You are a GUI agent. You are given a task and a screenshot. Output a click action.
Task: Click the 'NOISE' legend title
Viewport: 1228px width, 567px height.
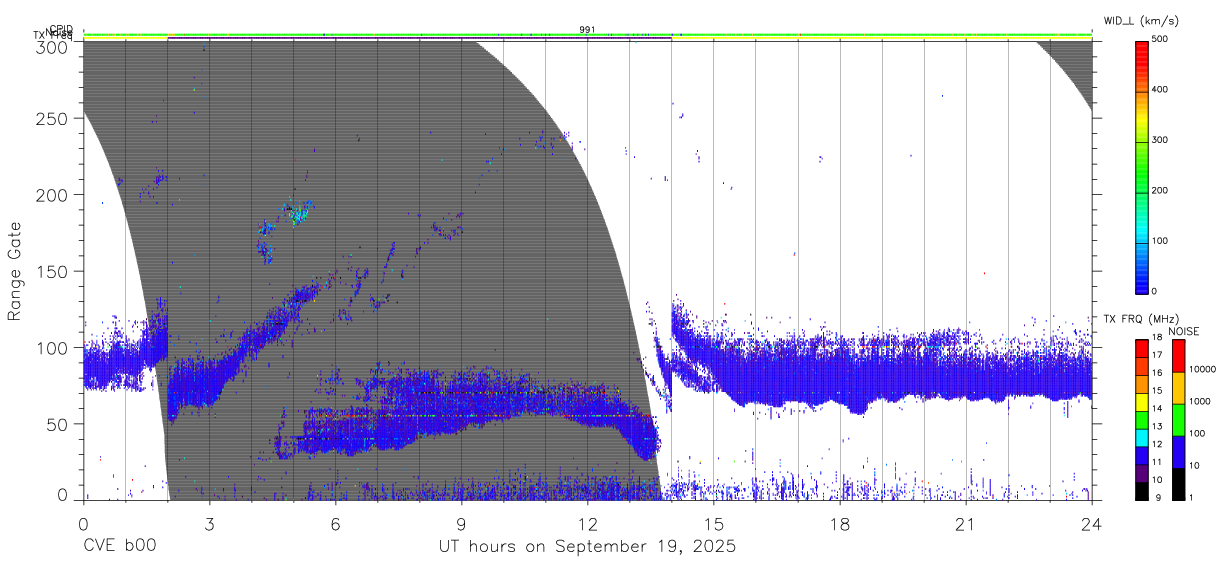[x=1183, y=331]
